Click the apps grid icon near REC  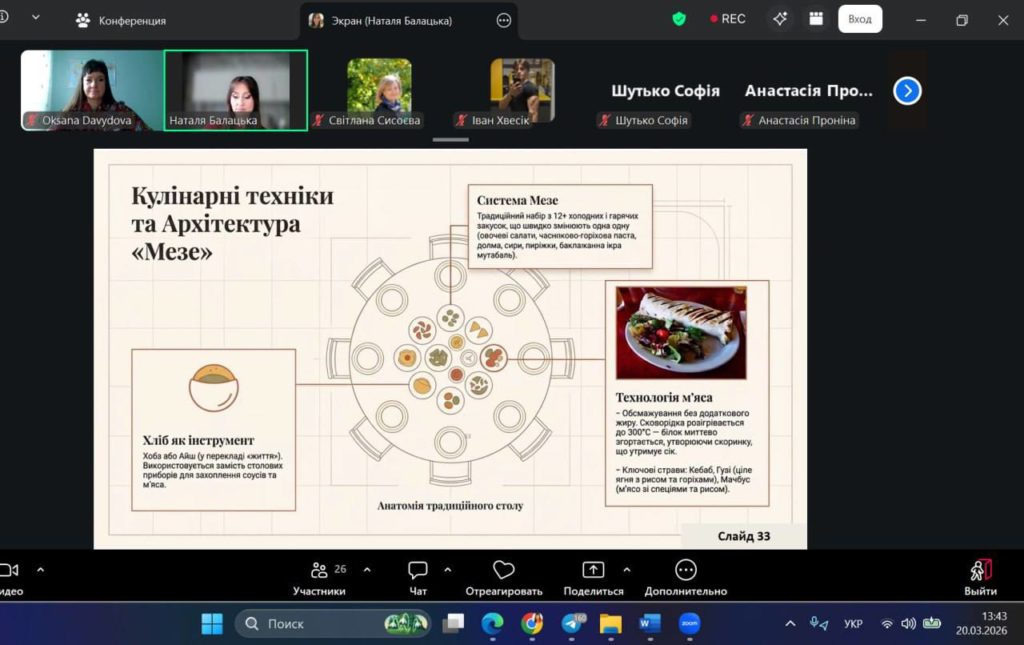pyautogui.click(x=816, y=19)
